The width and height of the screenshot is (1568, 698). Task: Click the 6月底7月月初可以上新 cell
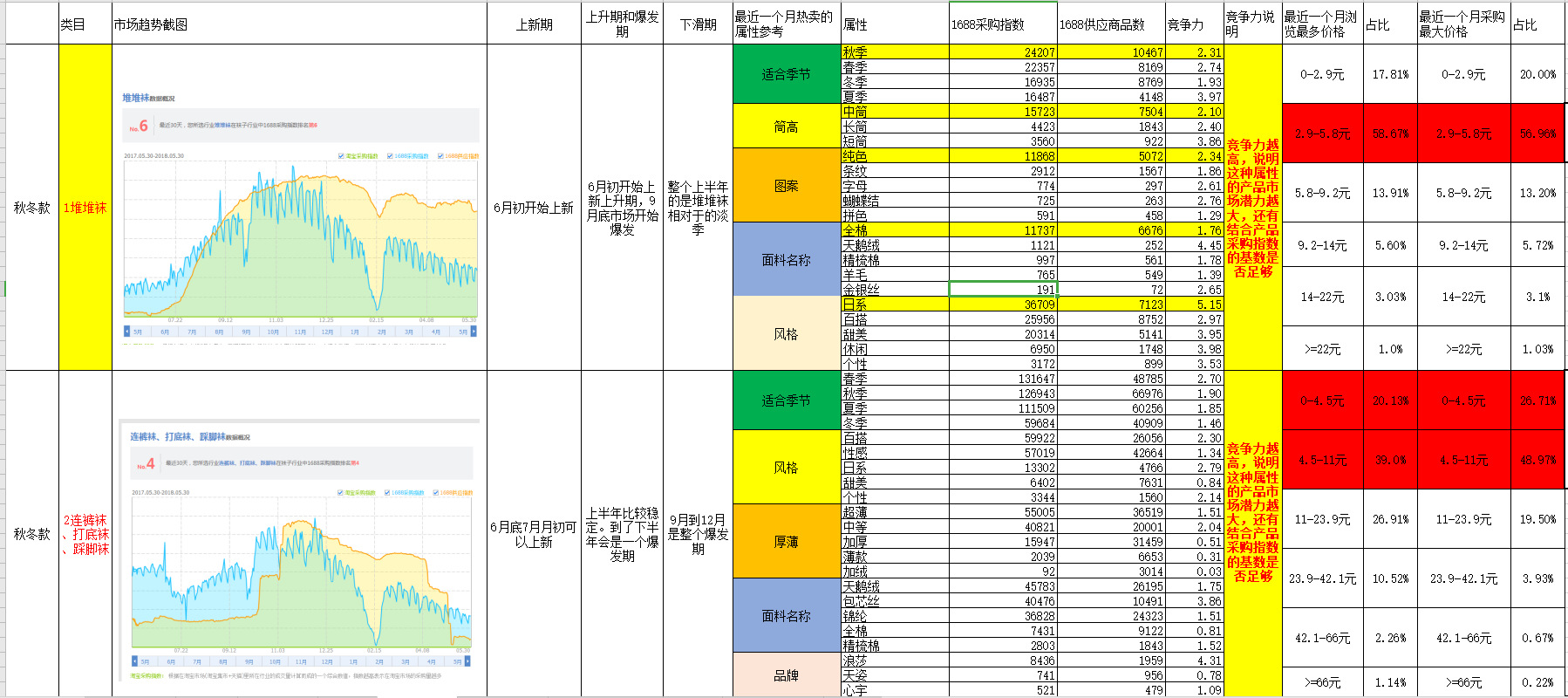[534, 534]
